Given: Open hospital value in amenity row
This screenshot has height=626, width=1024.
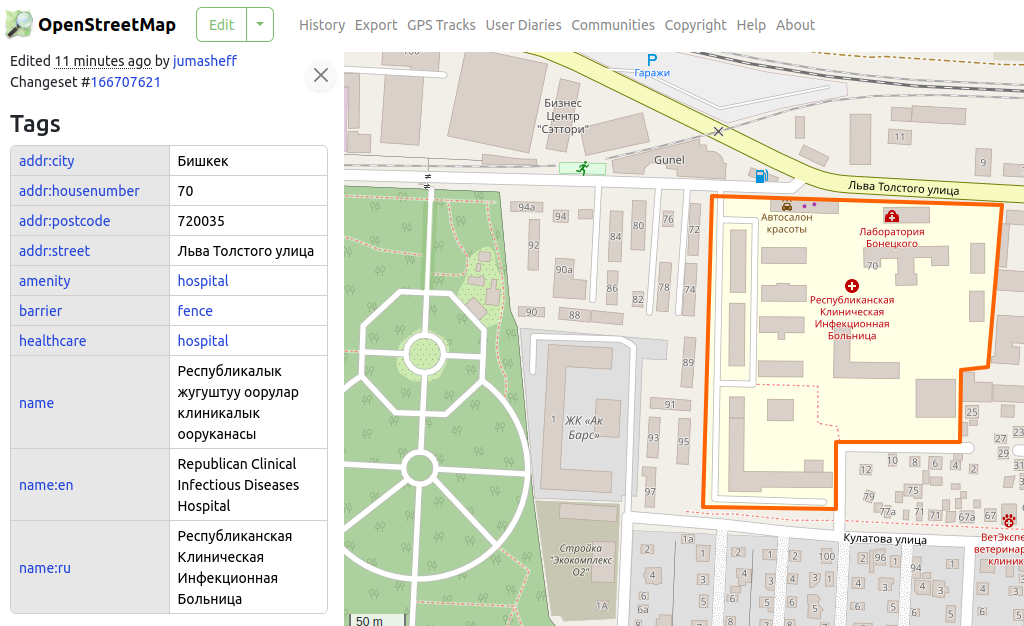Looking at the screenshot, I should pyautogui.click(x=203, y=281).
